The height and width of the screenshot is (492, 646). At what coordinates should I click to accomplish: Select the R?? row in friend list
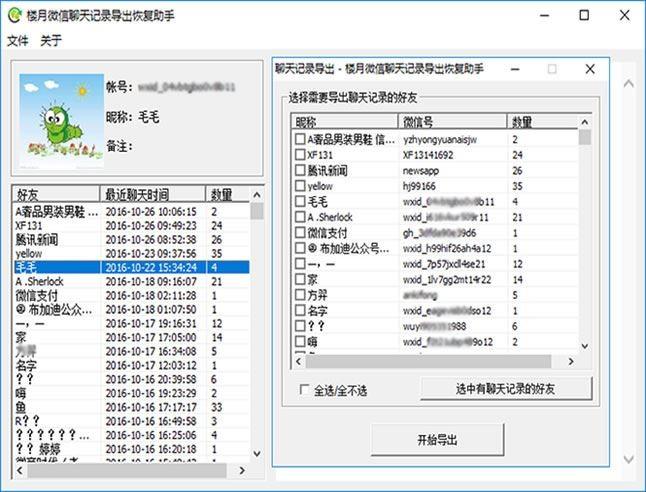click(x=132, y=421)
